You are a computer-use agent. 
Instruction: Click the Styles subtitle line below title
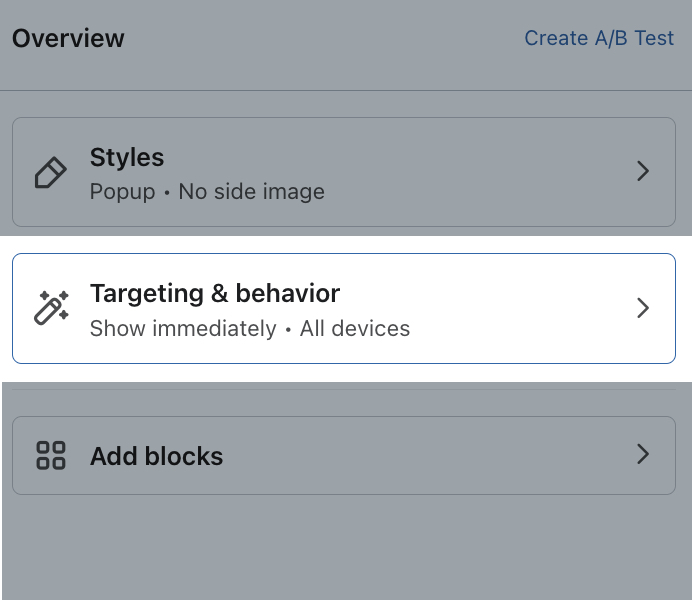click(x=207, y=191)
